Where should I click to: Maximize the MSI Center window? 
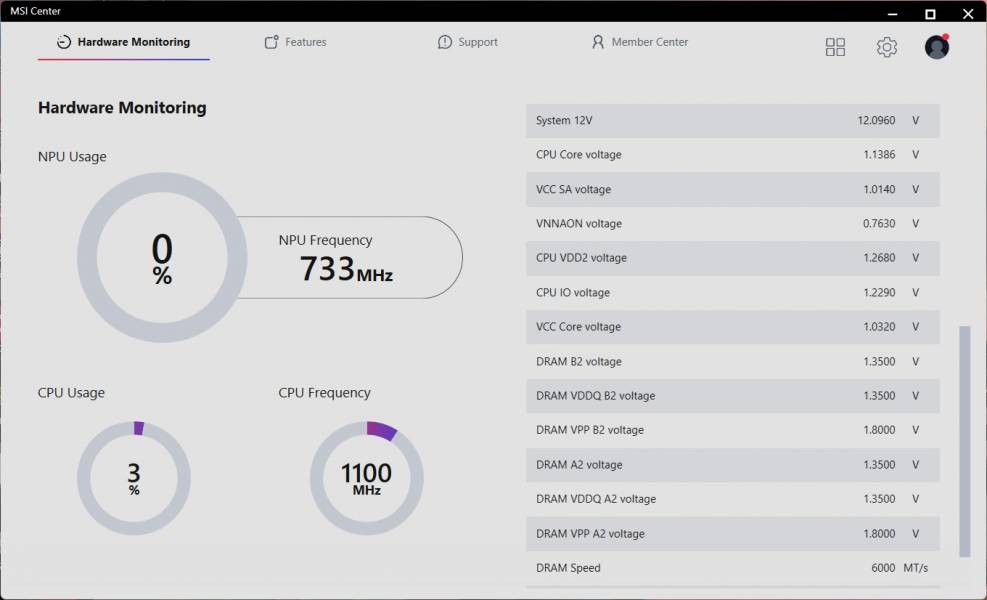pyautogui.click(x=930, y=14)
